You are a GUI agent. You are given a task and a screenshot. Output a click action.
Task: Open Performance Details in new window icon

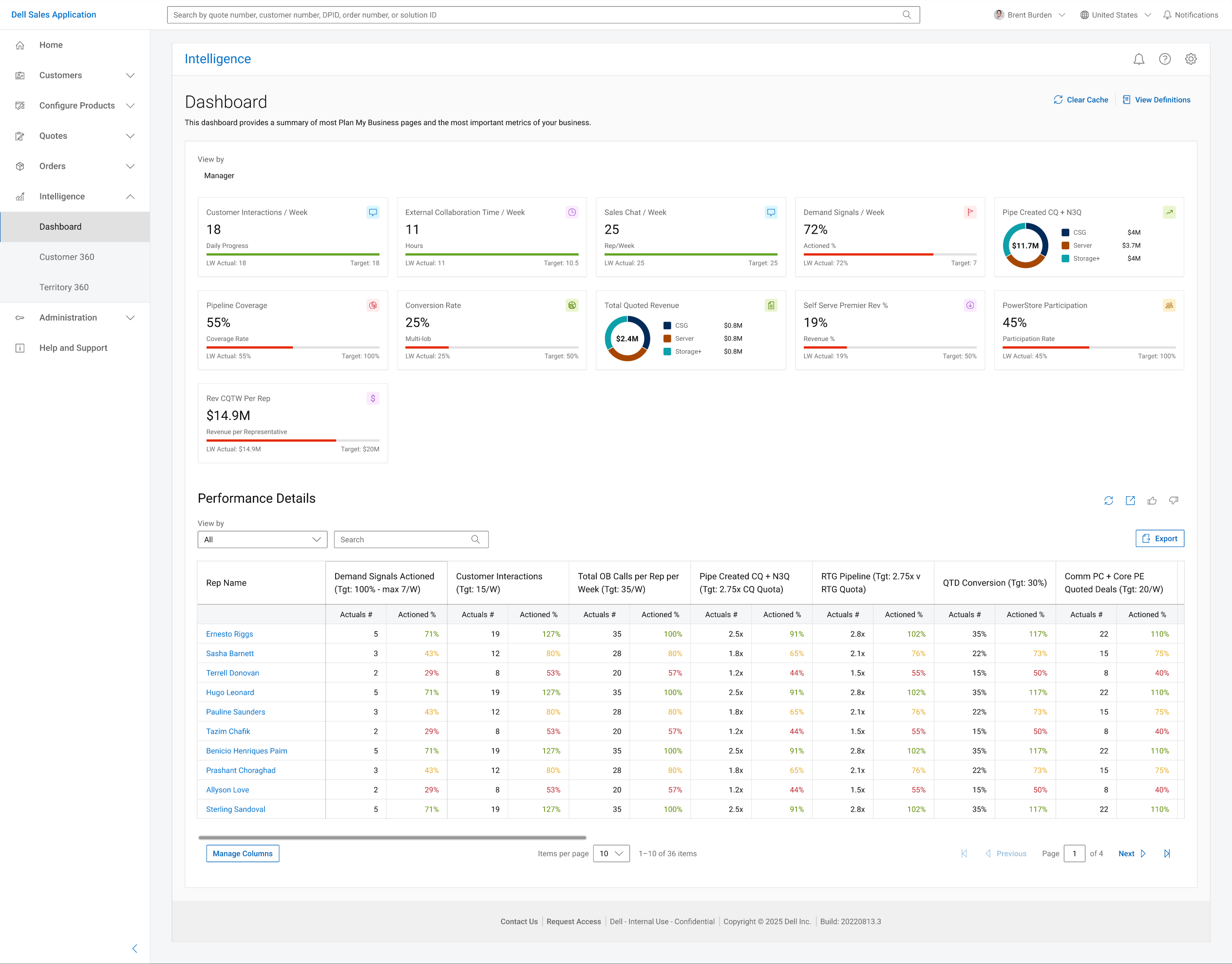click(1130, 501)
